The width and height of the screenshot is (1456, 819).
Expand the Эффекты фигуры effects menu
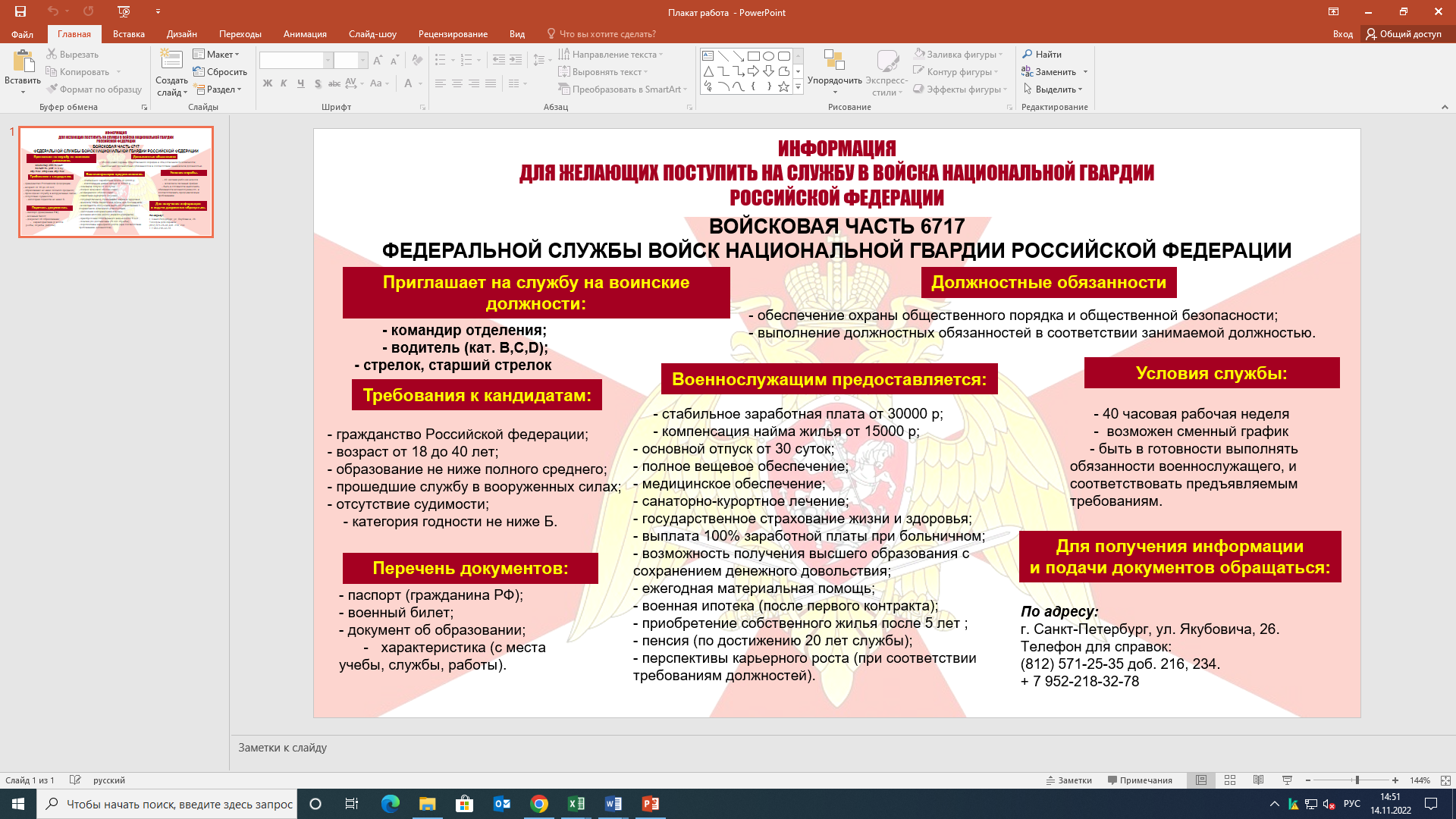pos(961,89)
